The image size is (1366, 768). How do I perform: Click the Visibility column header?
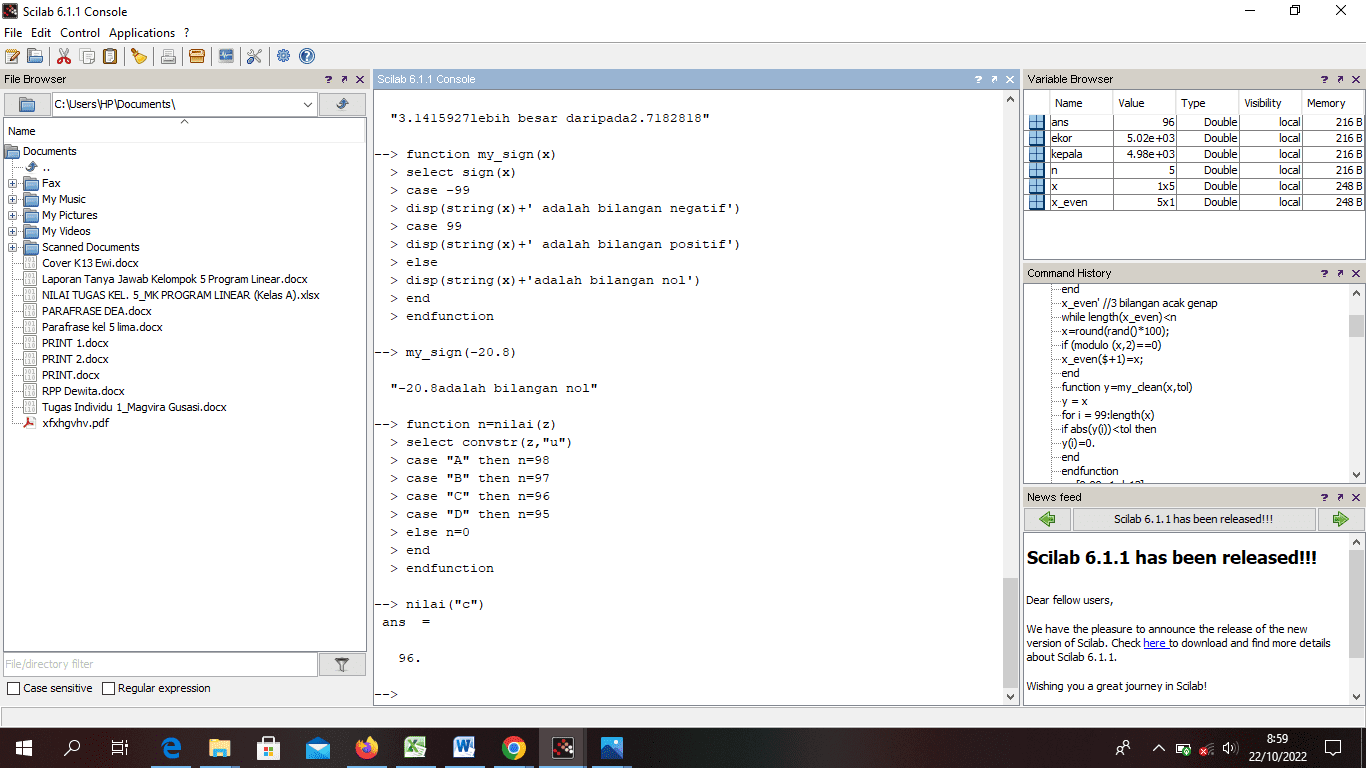1270,103
